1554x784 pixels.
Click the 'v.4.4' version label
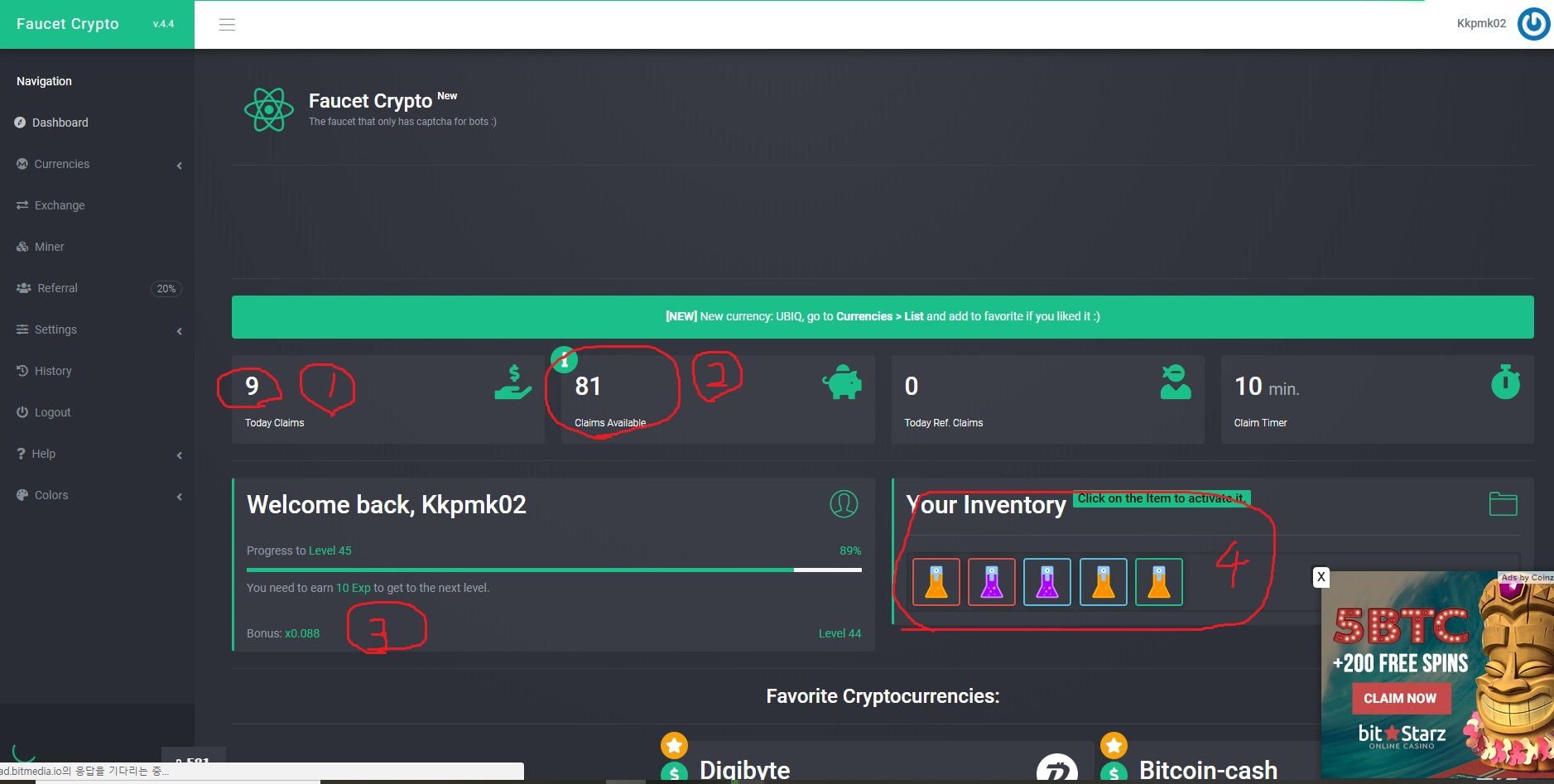coord(163,24)
